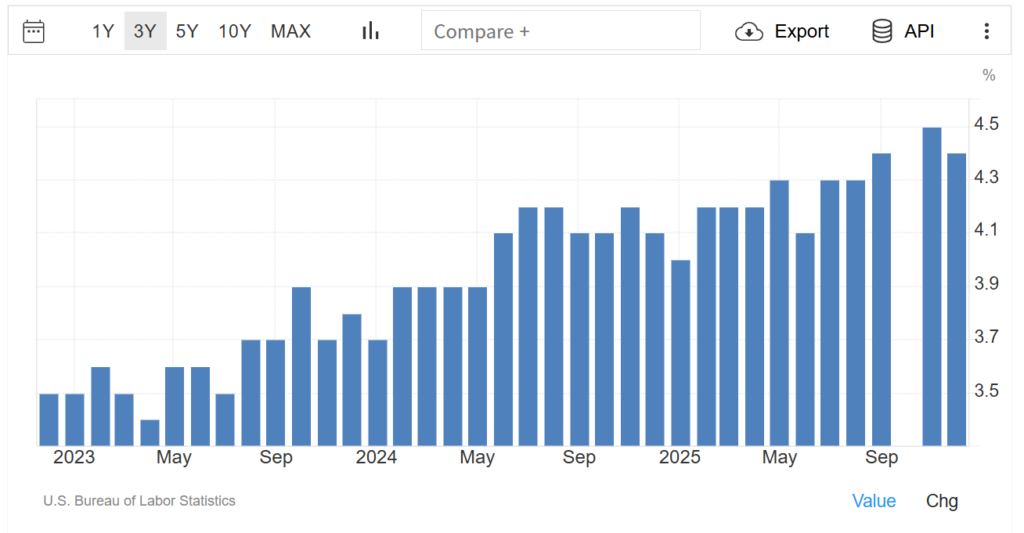The image size is (1024, 533).
Task: Click the Export text label
Action: click(x=801, y=32)
